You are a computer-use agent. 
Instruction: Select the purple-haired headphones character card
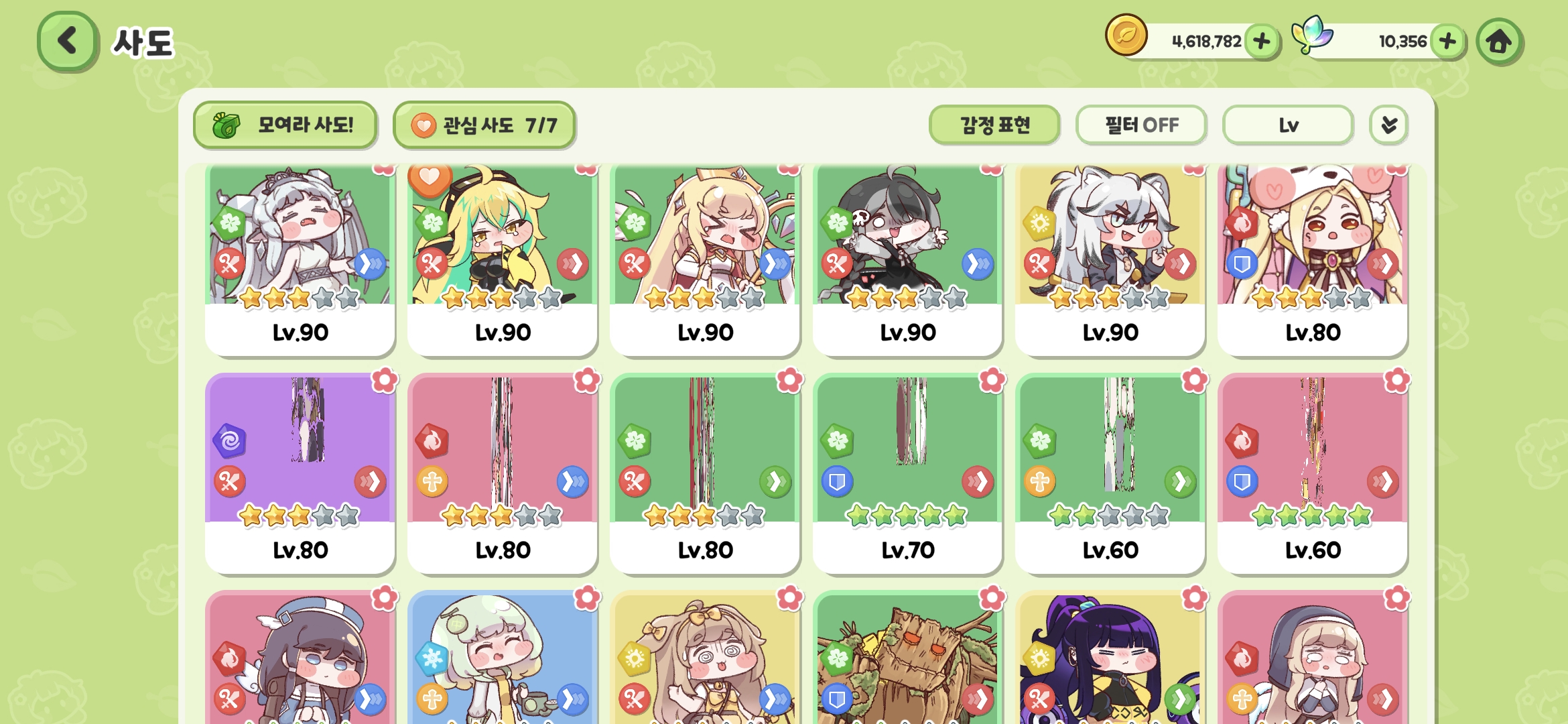coord(1110,658)
